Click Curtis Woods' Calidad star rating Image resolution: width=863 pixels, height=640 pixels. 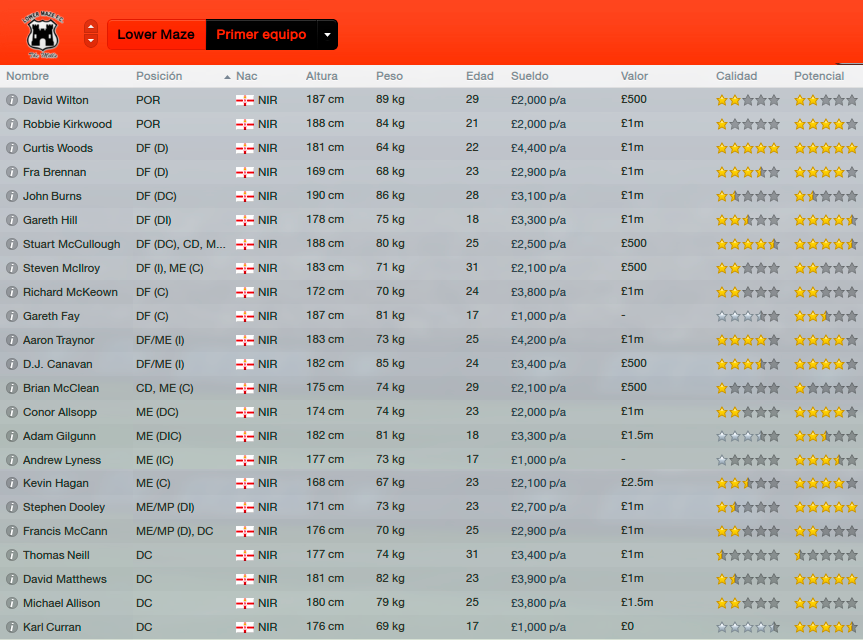click(747, 148)
